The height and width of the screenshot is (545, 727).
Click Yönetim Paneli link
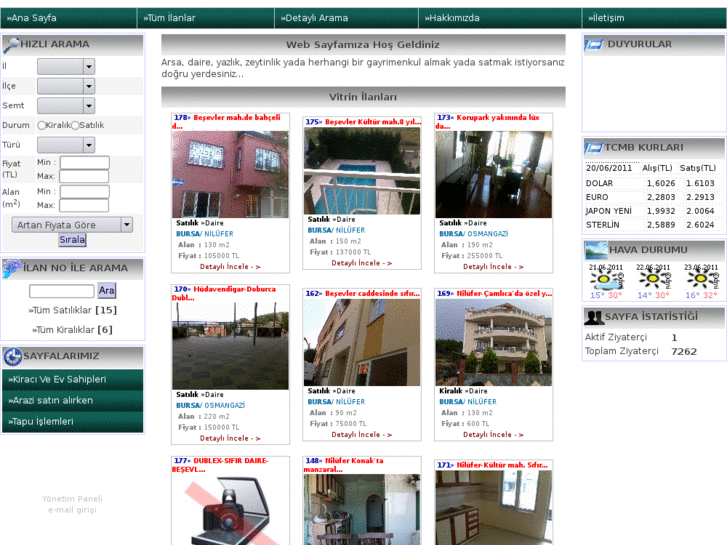[72, 499]
